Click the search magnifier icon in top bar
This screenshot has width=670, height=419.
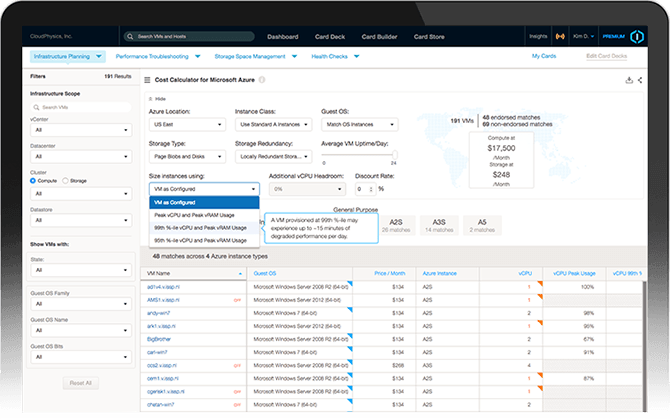pos(130,36)
